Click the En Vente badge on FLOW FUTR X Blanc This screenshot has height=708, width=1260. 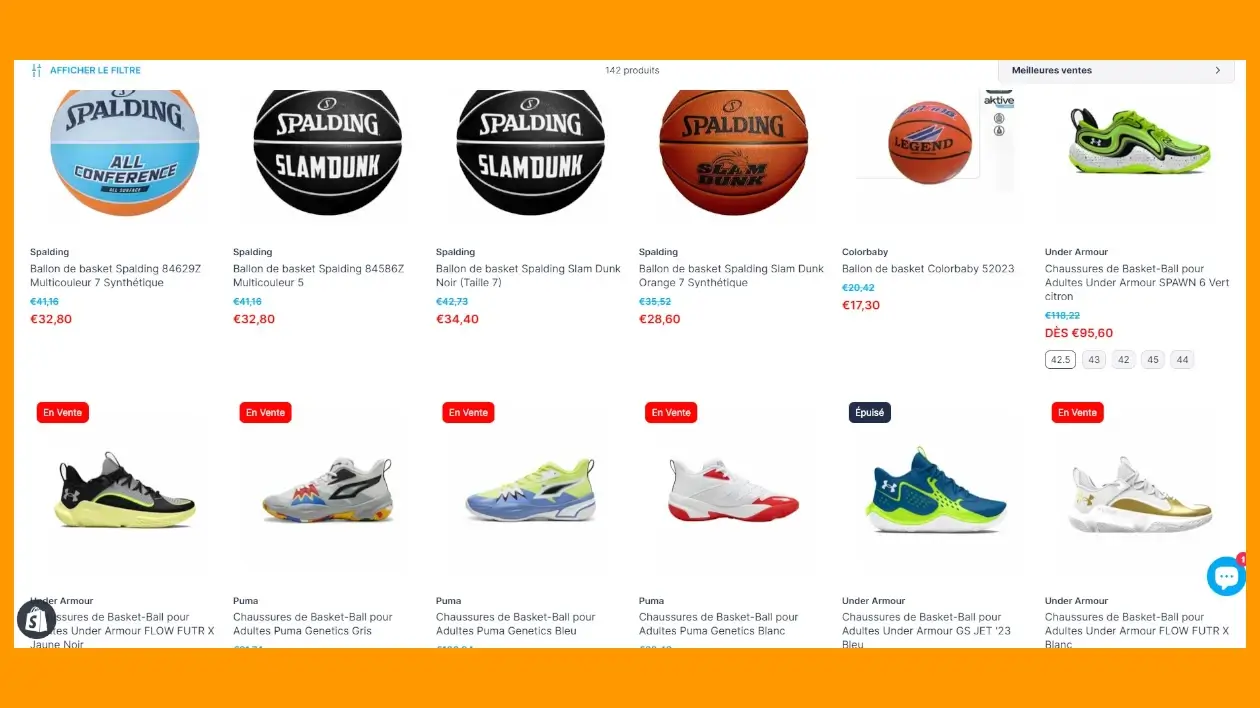1077,412
